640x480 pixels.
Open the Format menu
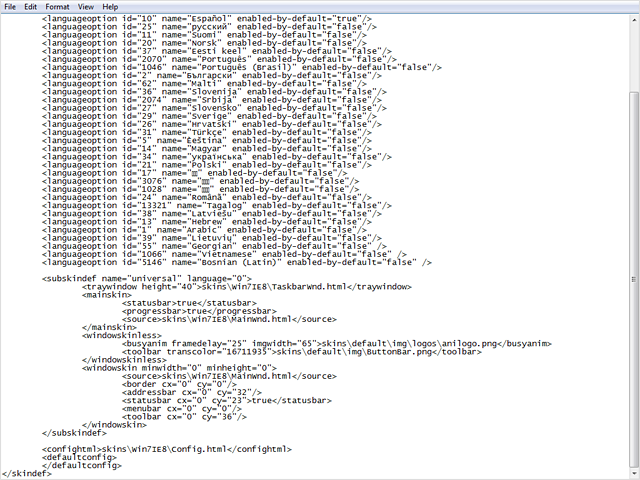coord(57,6)
